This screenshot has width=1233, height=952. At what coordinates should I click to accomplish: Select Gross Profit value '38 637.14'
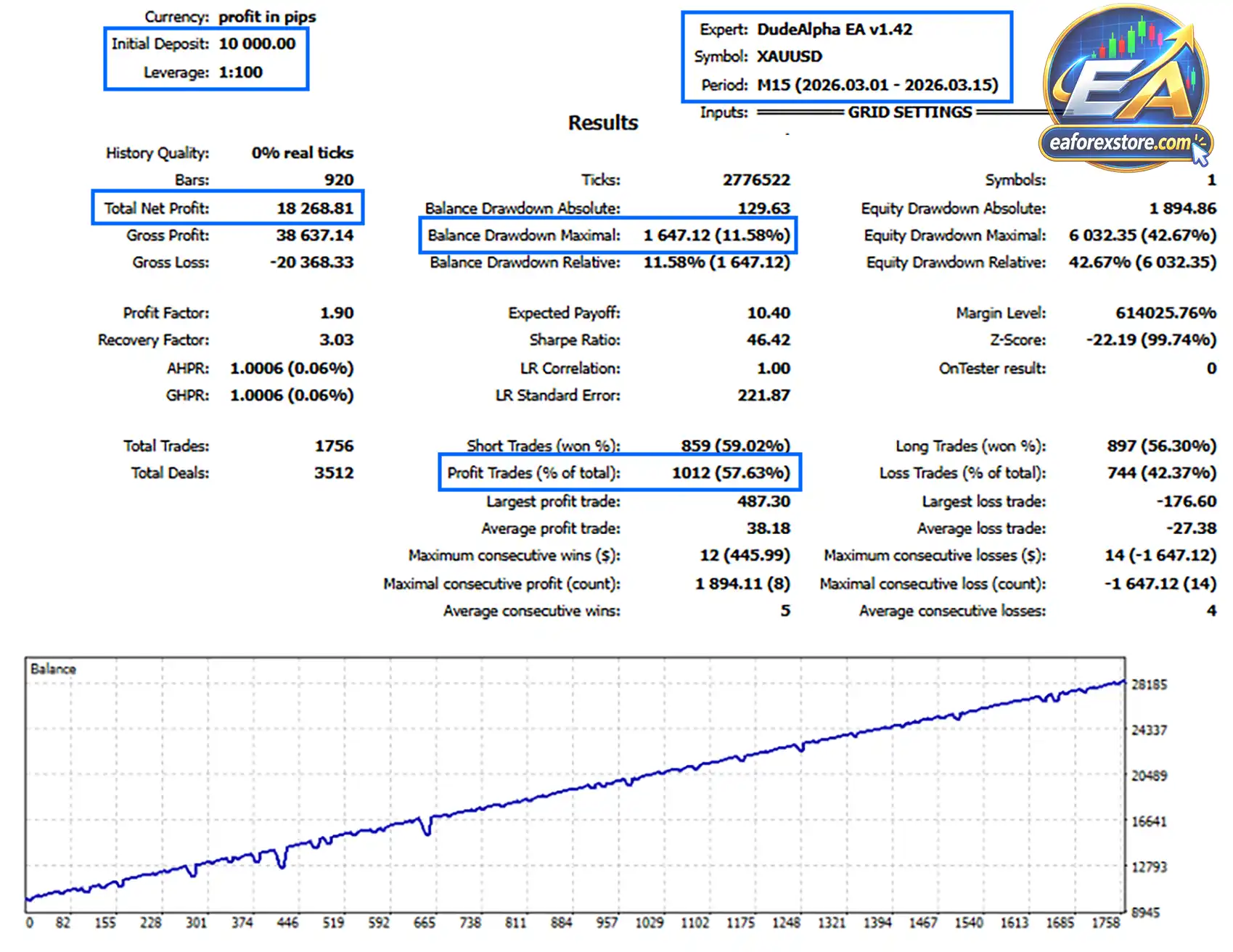pyautogui.click(x=315, y=235)
